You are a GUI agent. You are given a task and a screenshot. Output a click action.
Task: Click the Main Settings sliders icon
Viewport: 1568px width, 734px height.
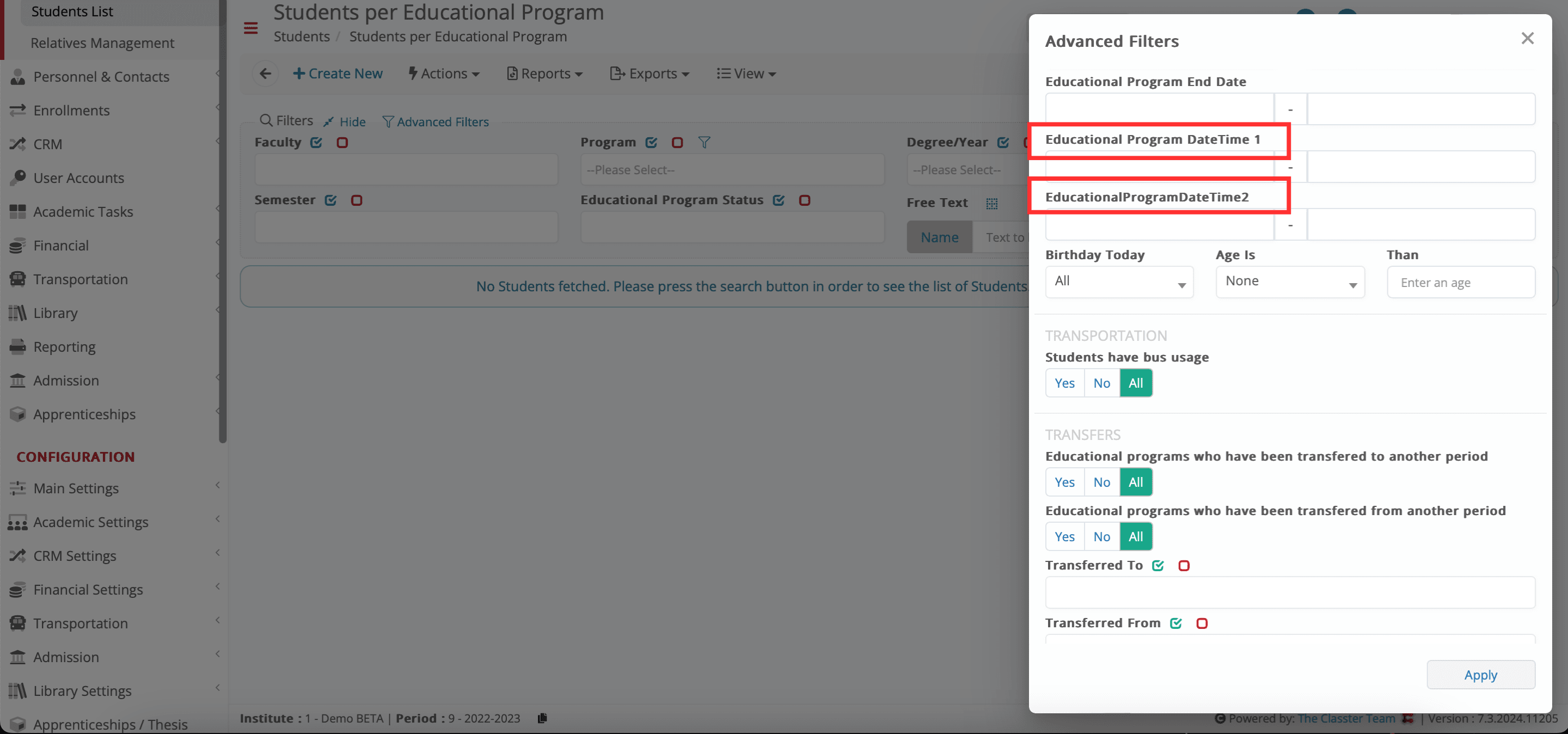pos(17,488)
